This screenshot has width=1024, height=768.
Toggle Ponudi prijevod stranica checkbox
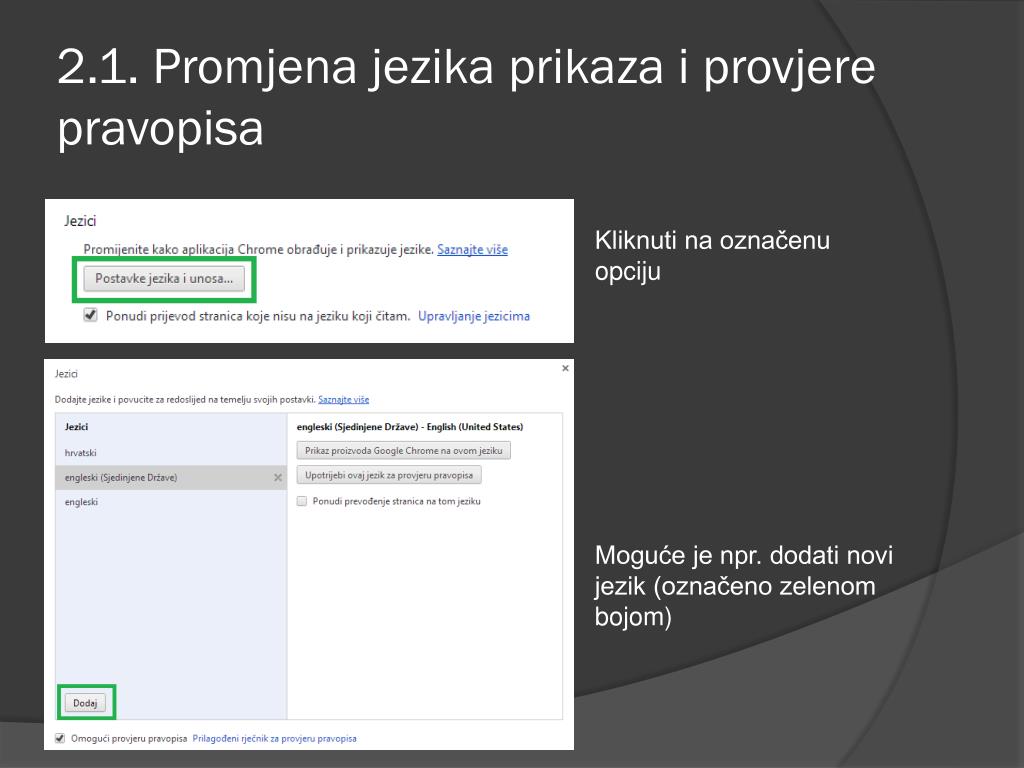tap(90, 315)
